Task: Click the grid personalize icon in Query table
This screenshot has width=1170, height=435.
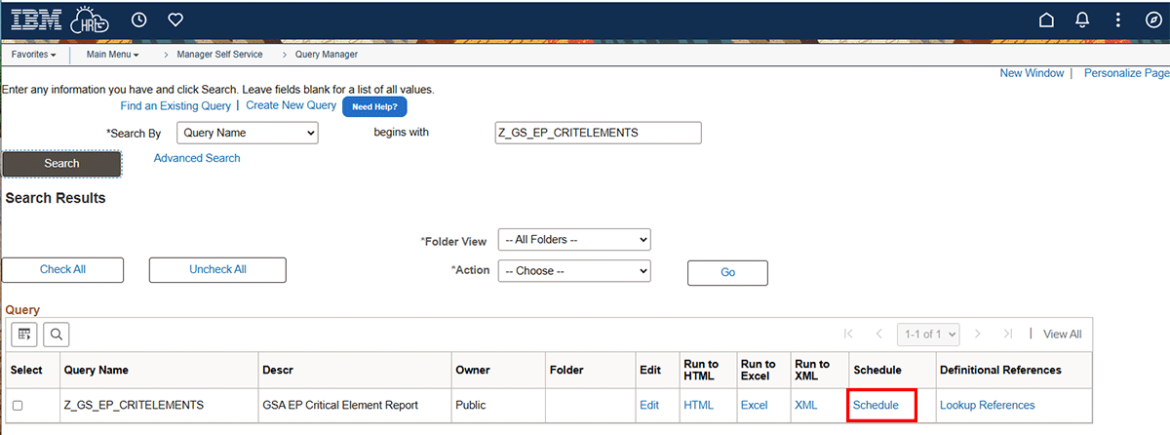Action: point(25,334)
